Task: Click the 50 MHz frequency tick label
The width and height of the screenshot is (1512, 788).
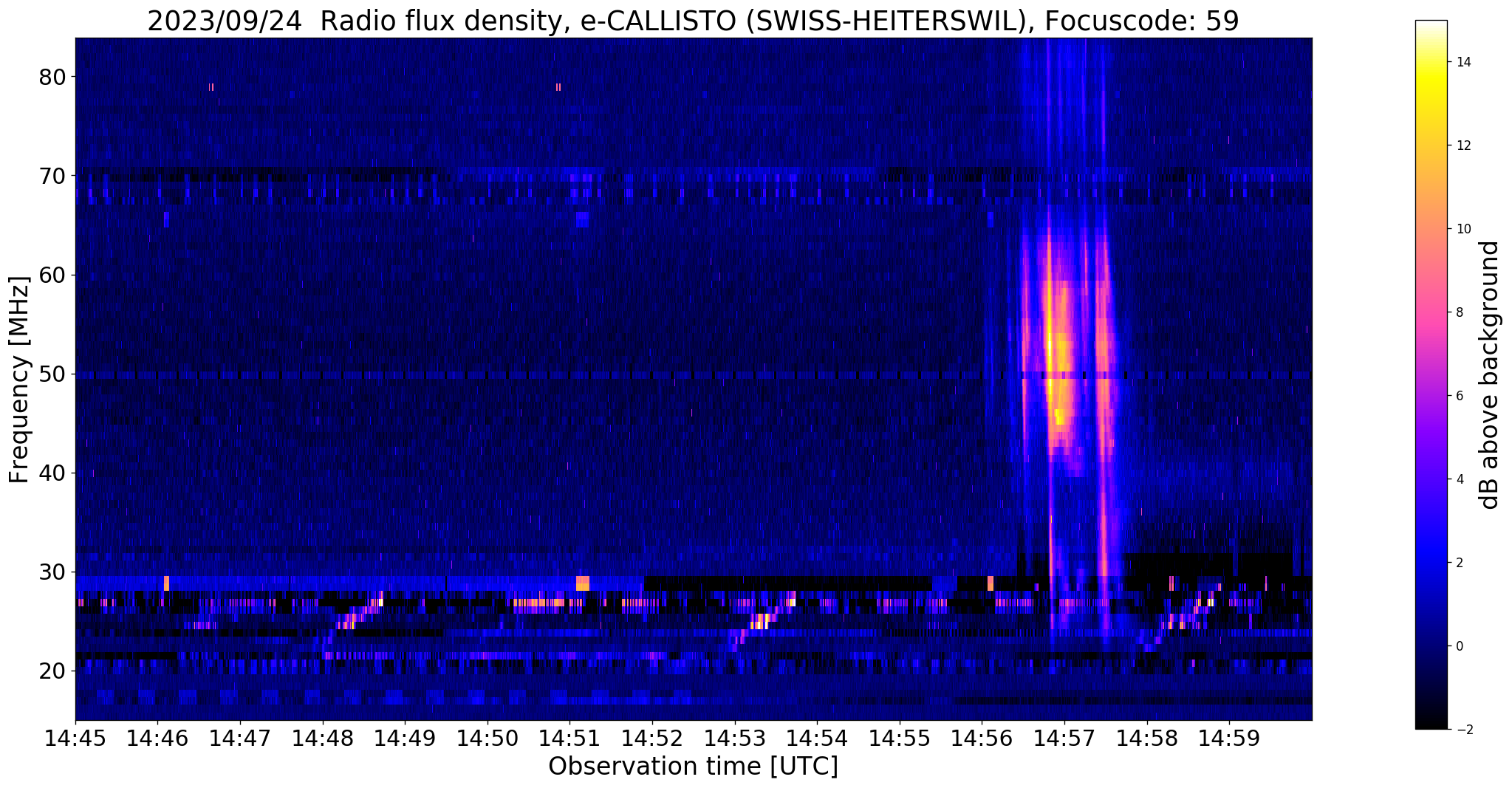Action: point(52,374)
